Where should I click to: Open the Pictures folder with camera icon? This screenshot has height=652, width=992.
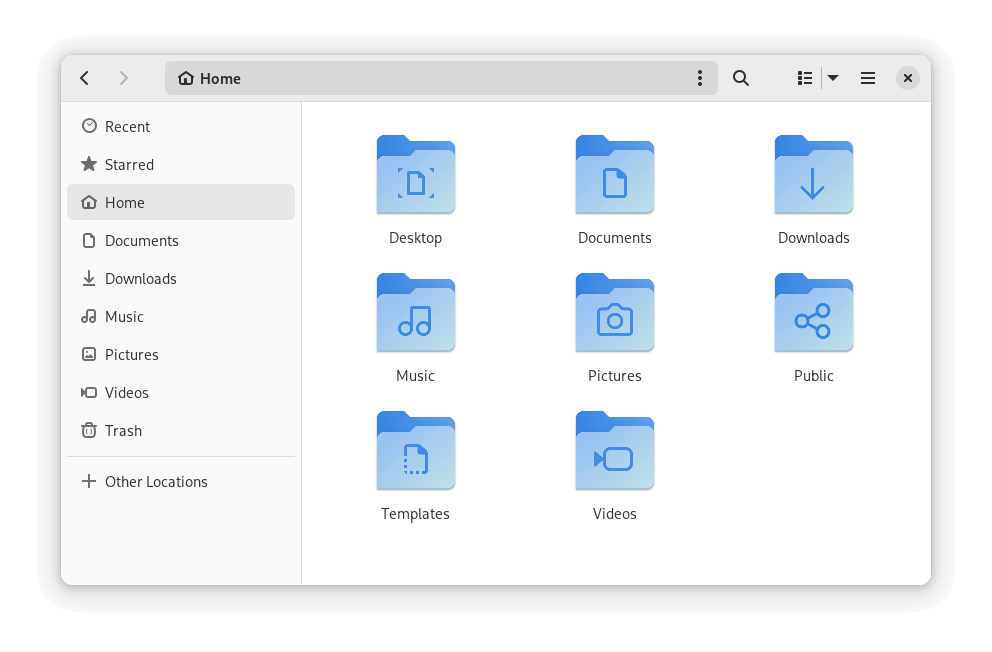pyautogui.click(x=614, y=314)
